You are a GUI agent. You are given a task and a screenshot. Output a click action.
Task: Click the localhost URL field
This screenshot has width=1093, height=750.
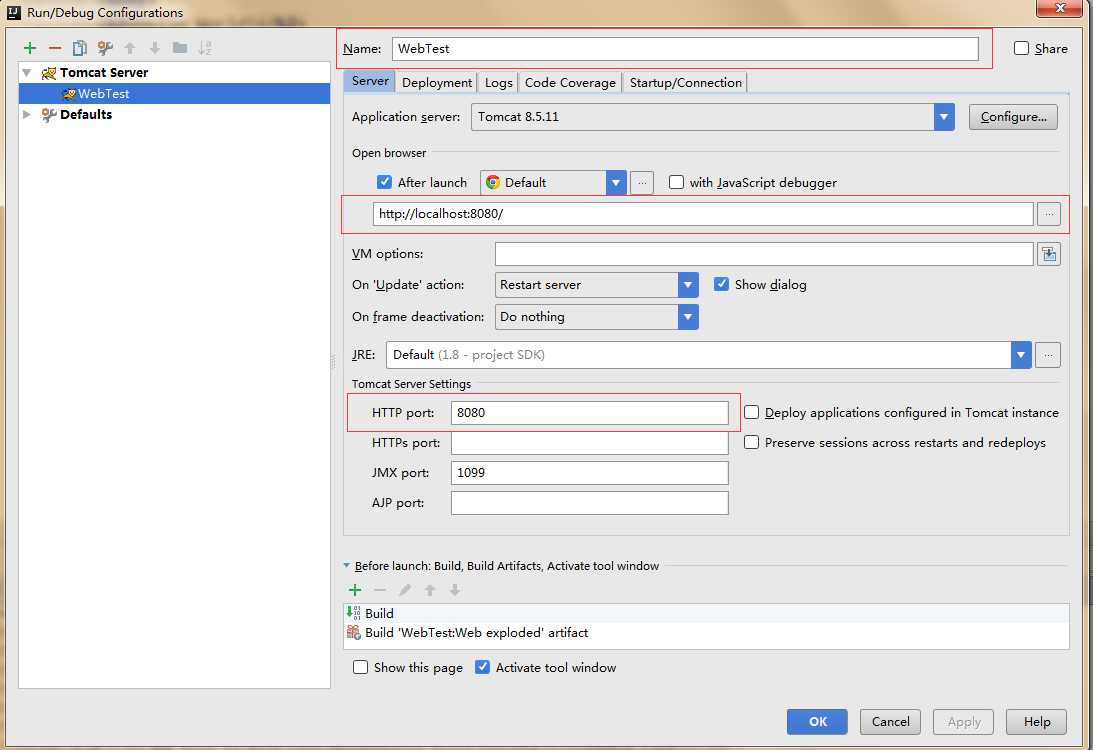(x=703, y=214)
